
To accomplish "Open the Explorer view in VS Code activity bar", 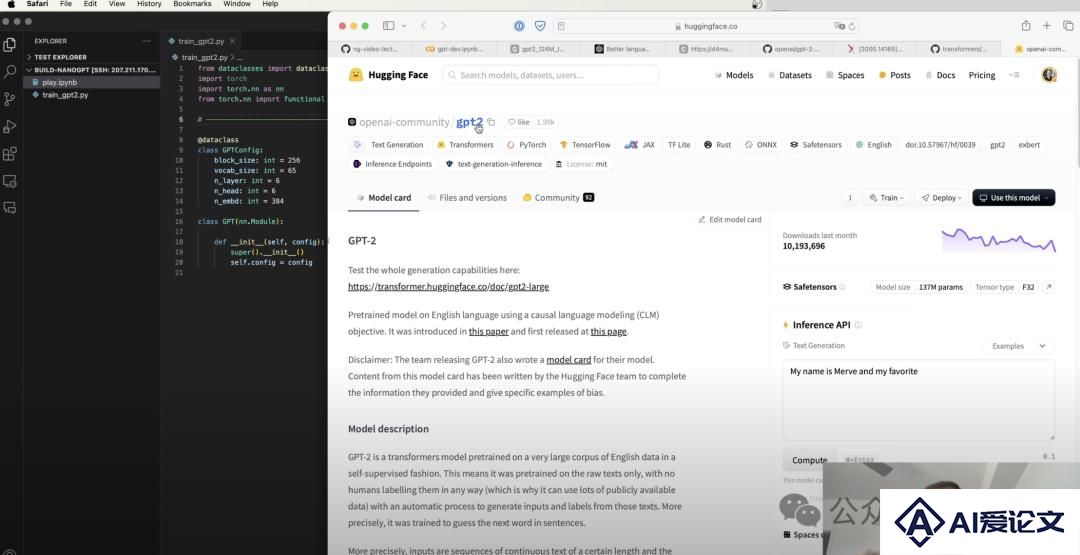I will [x=10, y=45].
